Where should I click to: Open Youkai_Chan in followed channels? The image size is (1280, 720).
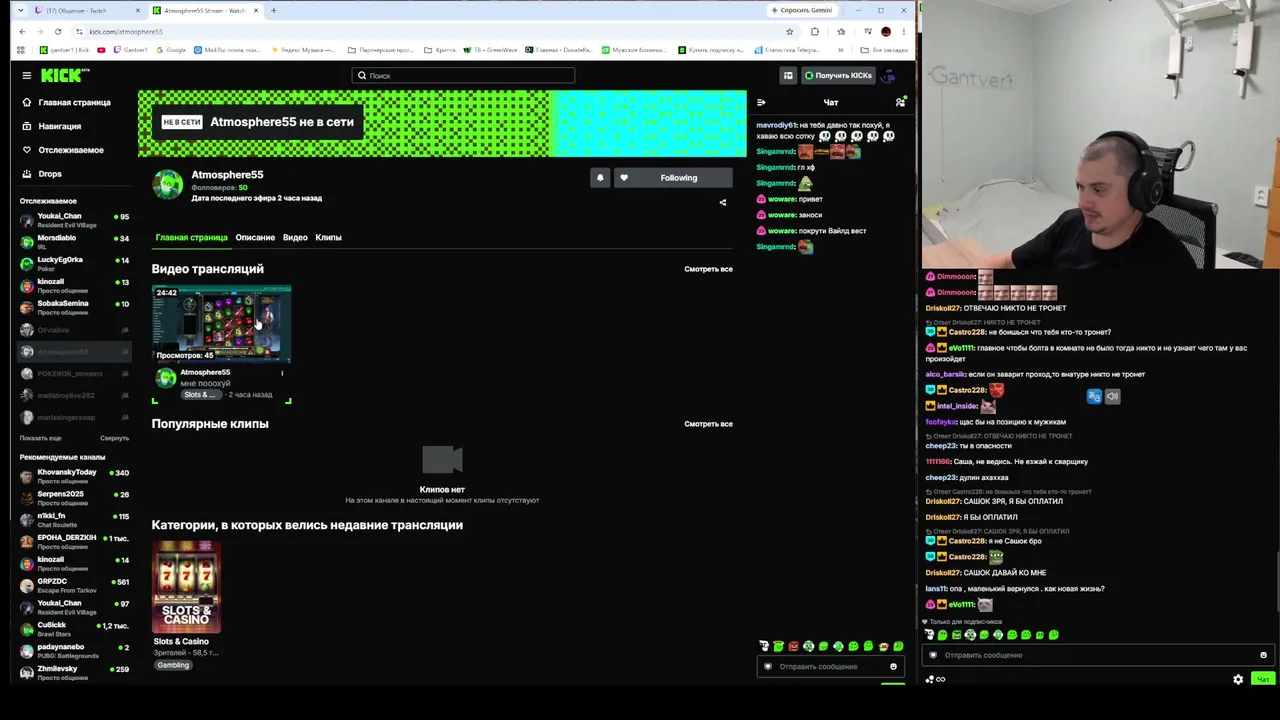(74, 220)
